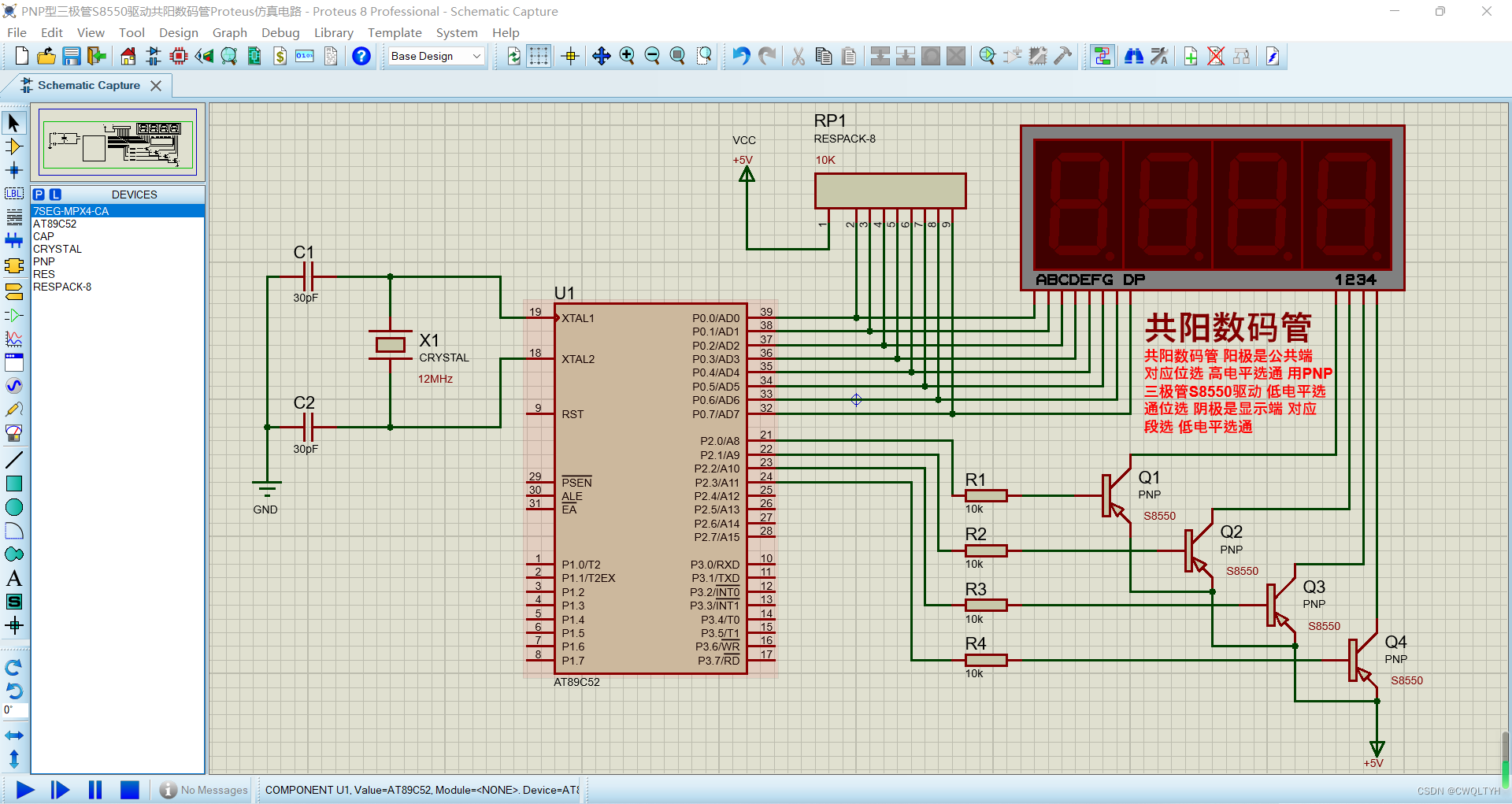The image size is (1512, 804).
Task: Select 2D text 'A' tool
Action: 13,578
